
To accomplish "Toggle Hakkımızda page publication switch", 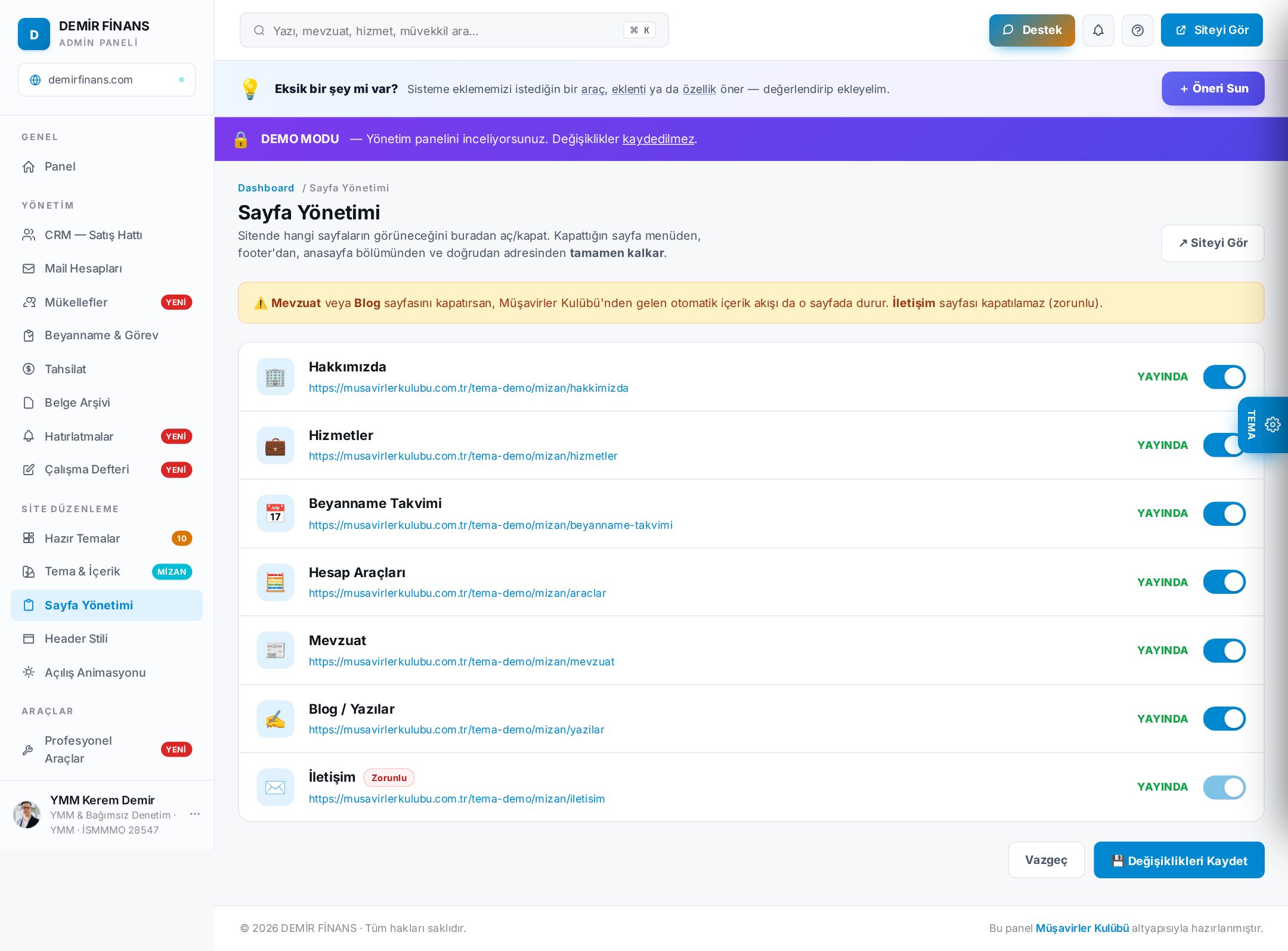I will [x=1224, y=377].
